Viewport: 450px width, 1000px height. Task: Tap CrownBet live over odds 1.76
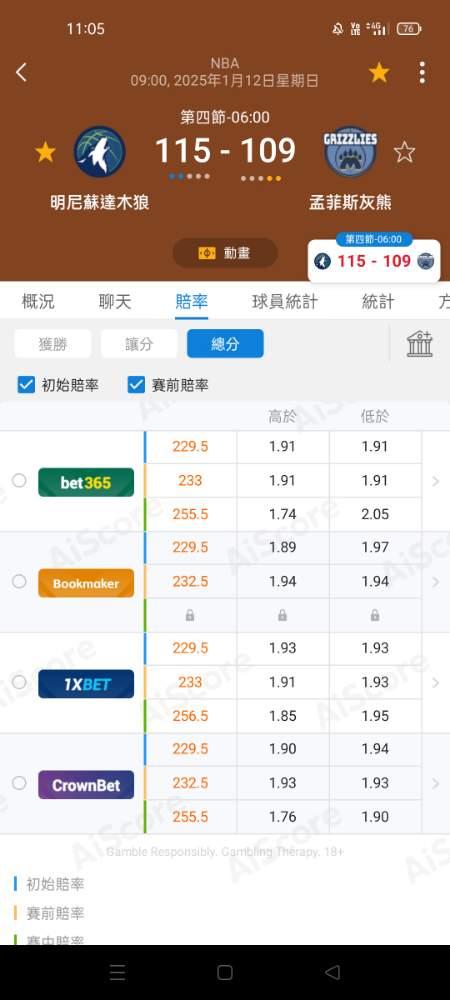click(x=282, y=817)
